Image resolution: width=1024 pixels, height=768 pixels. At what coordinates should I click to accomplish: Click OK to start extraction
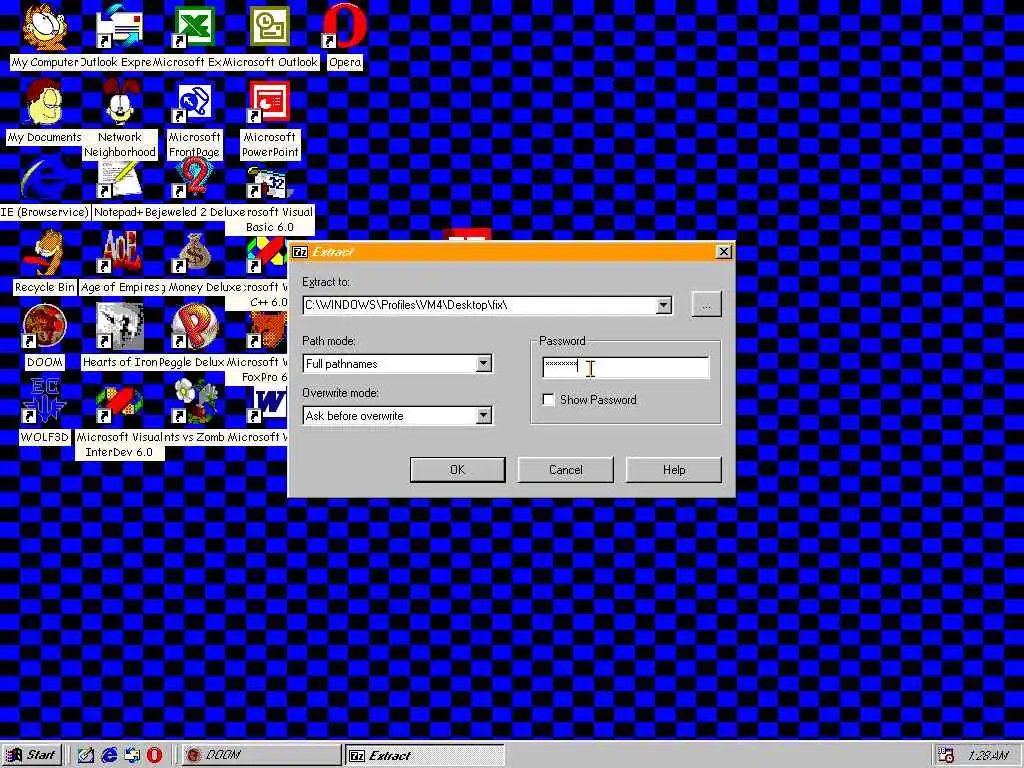tap(458, 470)
